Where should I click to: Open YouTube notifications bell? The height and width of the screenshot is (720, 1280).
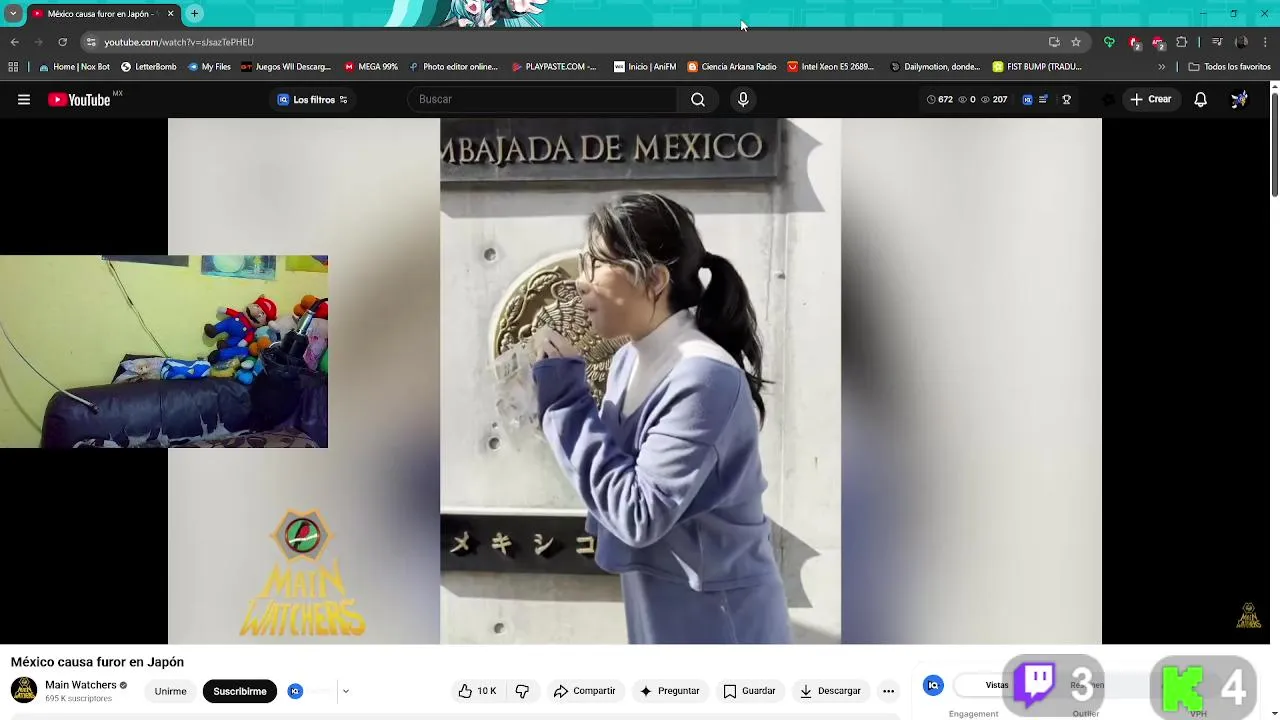(1200, 99)
